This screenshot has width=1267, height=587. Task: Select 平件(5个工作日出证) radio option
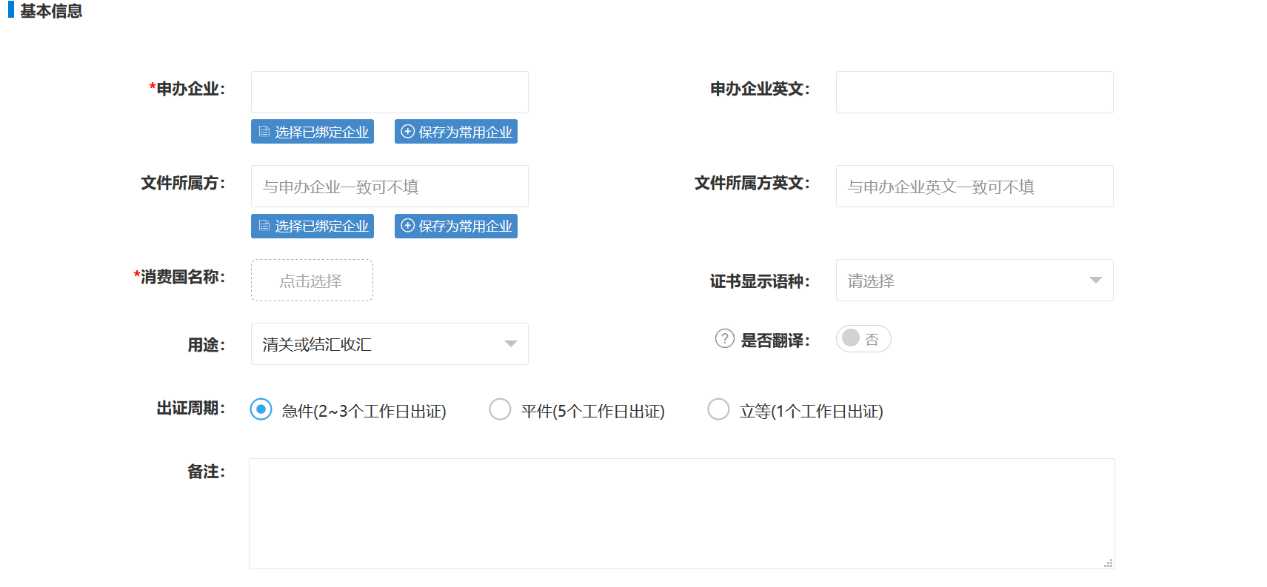pos(500,410)
